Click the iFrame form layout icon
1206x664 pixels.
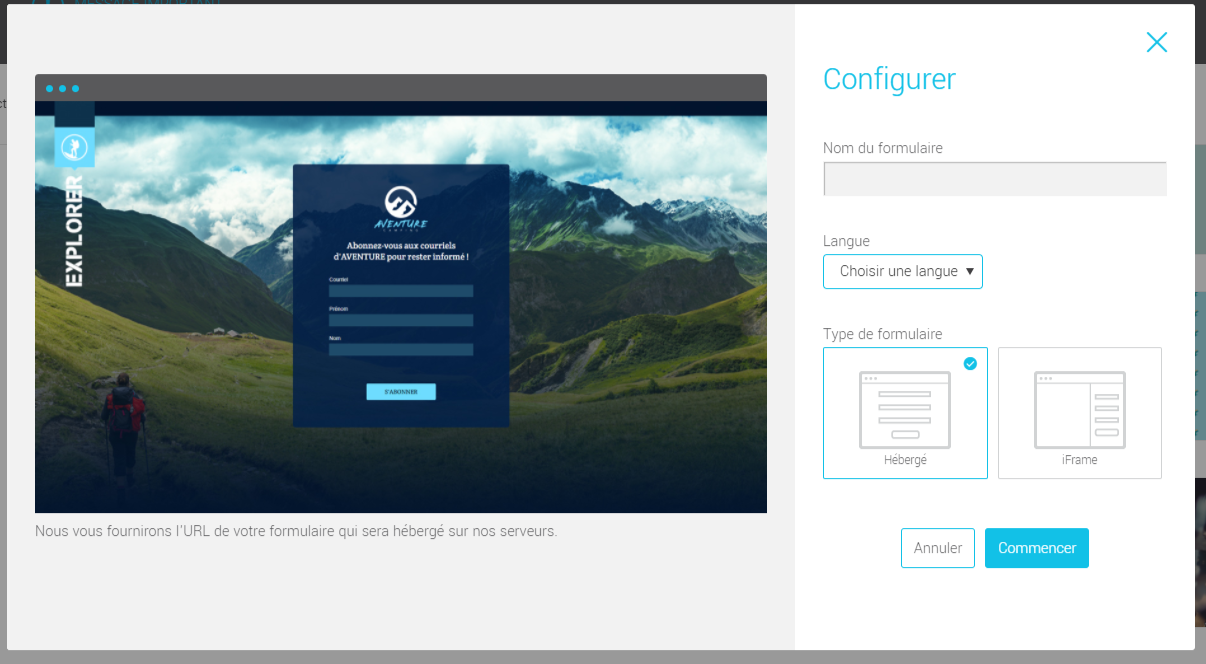click(1080, 408)
